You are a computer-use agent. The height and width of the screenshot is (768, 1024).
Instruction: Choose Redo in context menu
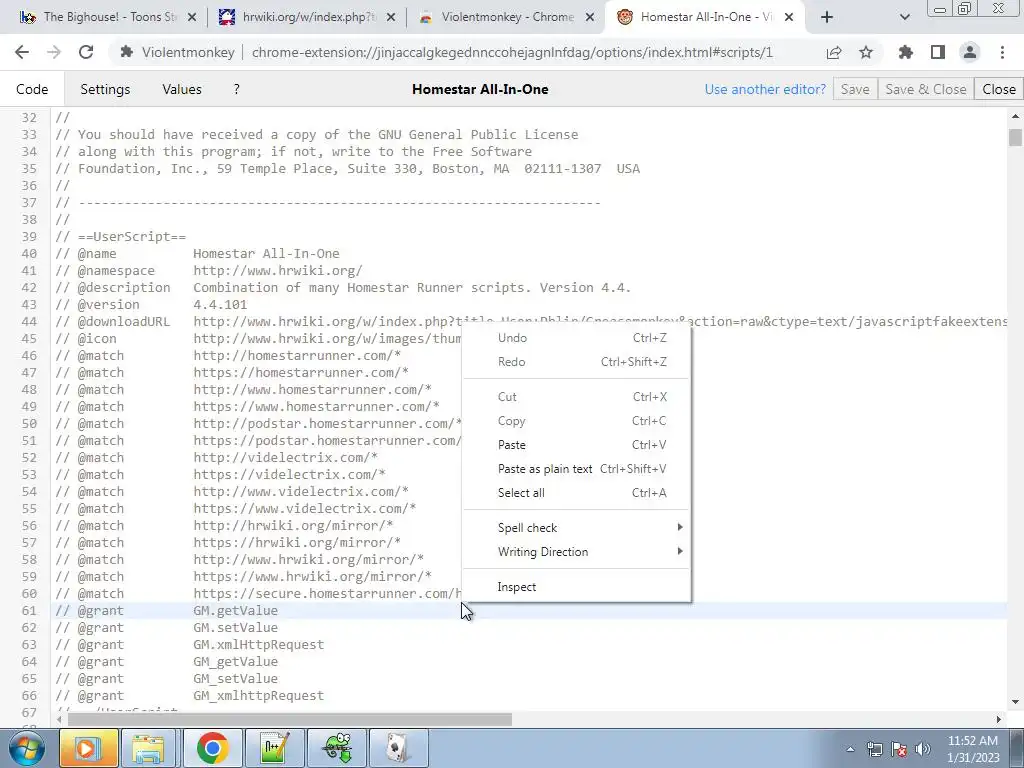[x=576, y=362]
